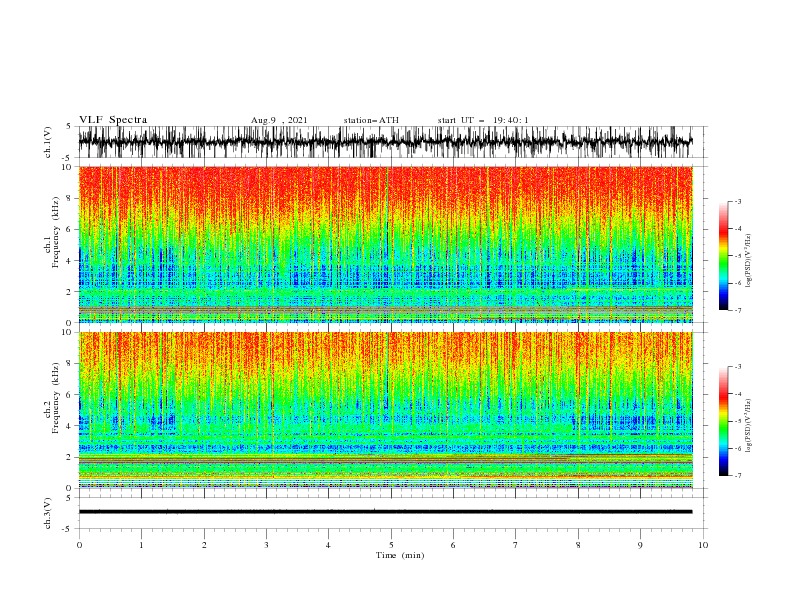Click the ch.1 waveform trace panel
The height and width of the screenshot is (612, 792).
tap(385, 142)
